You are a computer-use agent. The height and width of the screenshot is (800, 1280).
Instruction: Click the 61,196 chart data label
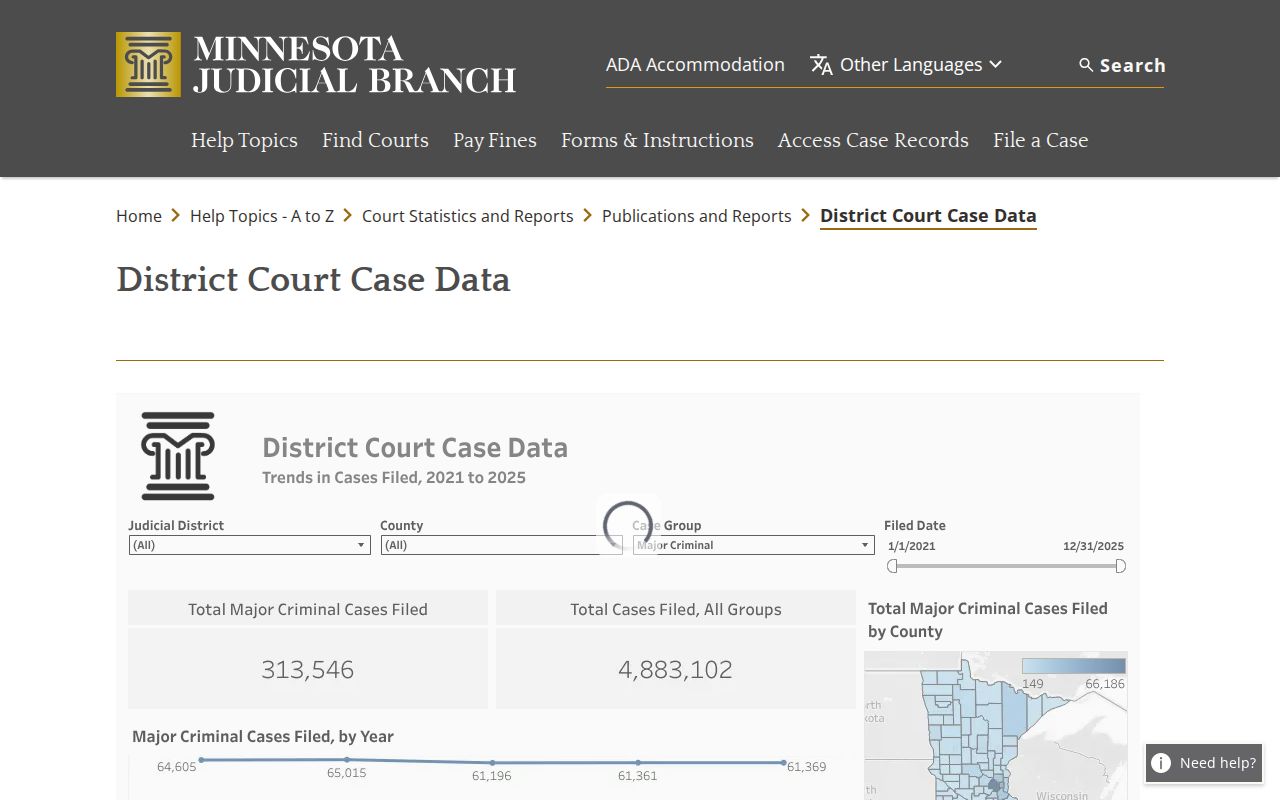pyautogui.click(x=492, y=776)
